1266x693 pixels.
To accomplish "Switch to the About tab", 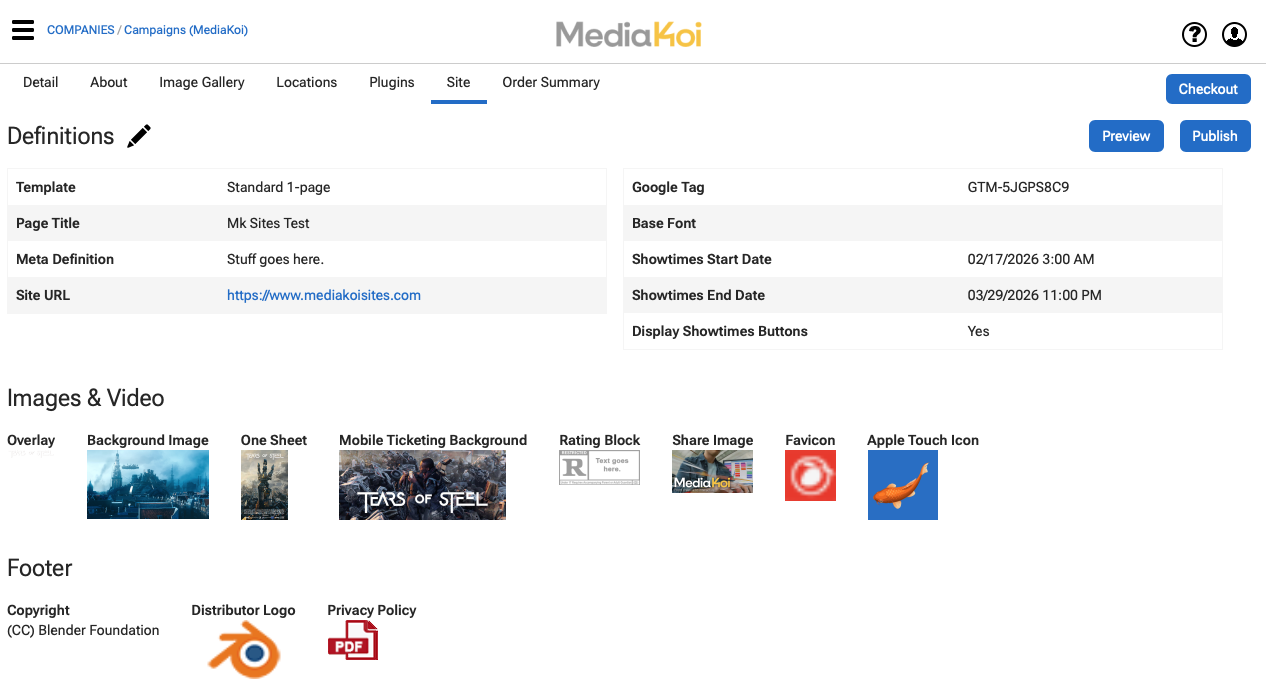I will coord(109,83).
